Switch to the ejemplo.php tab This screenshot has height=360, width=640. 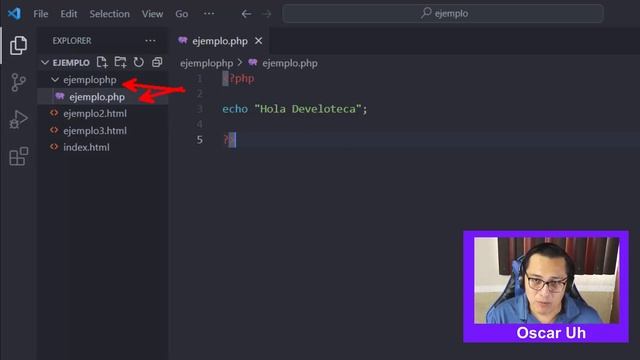(220, 41)
